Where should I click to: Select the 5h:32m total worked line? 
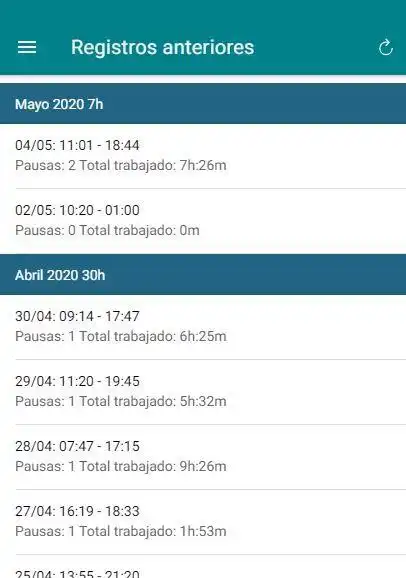tap(121, 401)
